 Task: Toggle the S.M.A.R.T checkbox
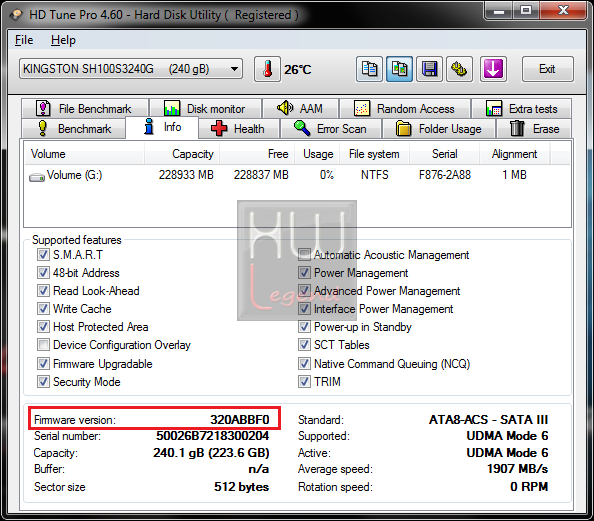click(43, 255)
